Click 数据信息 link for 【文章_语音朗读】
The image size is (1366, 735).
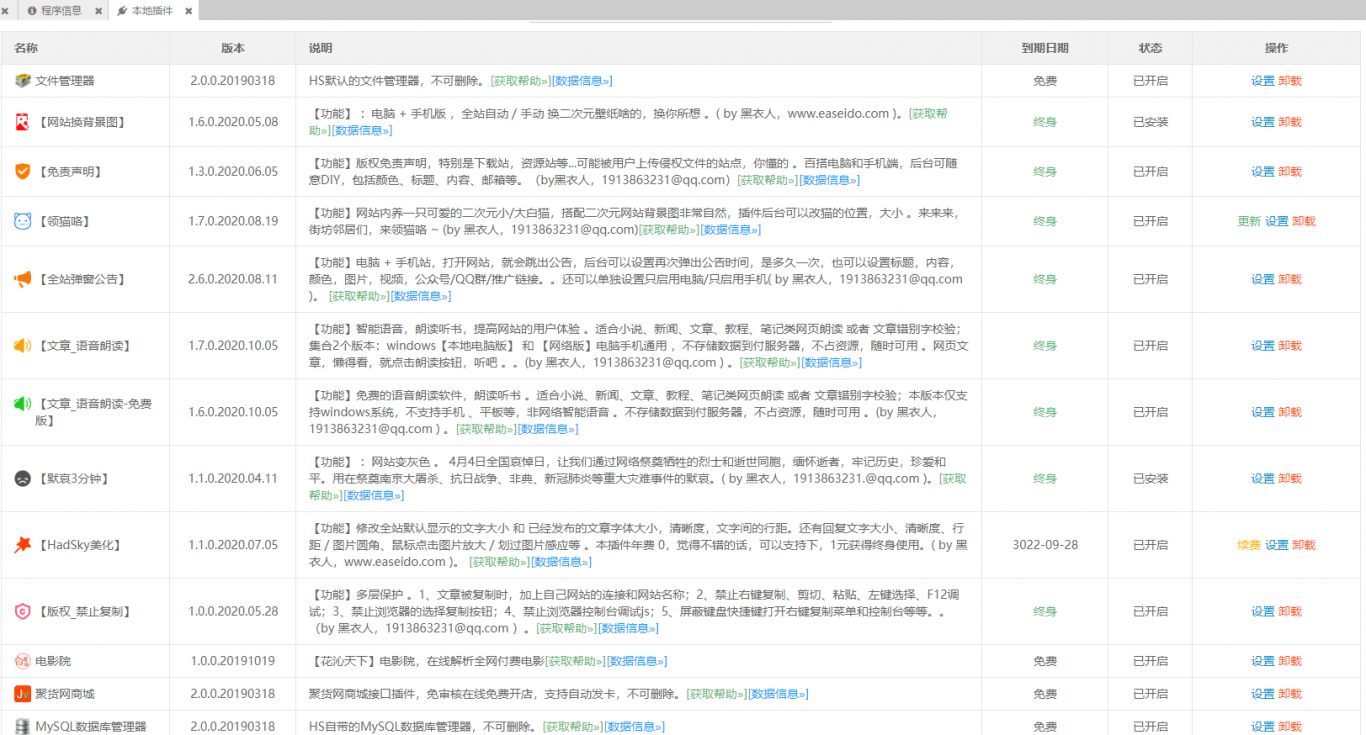click(831, 362)
